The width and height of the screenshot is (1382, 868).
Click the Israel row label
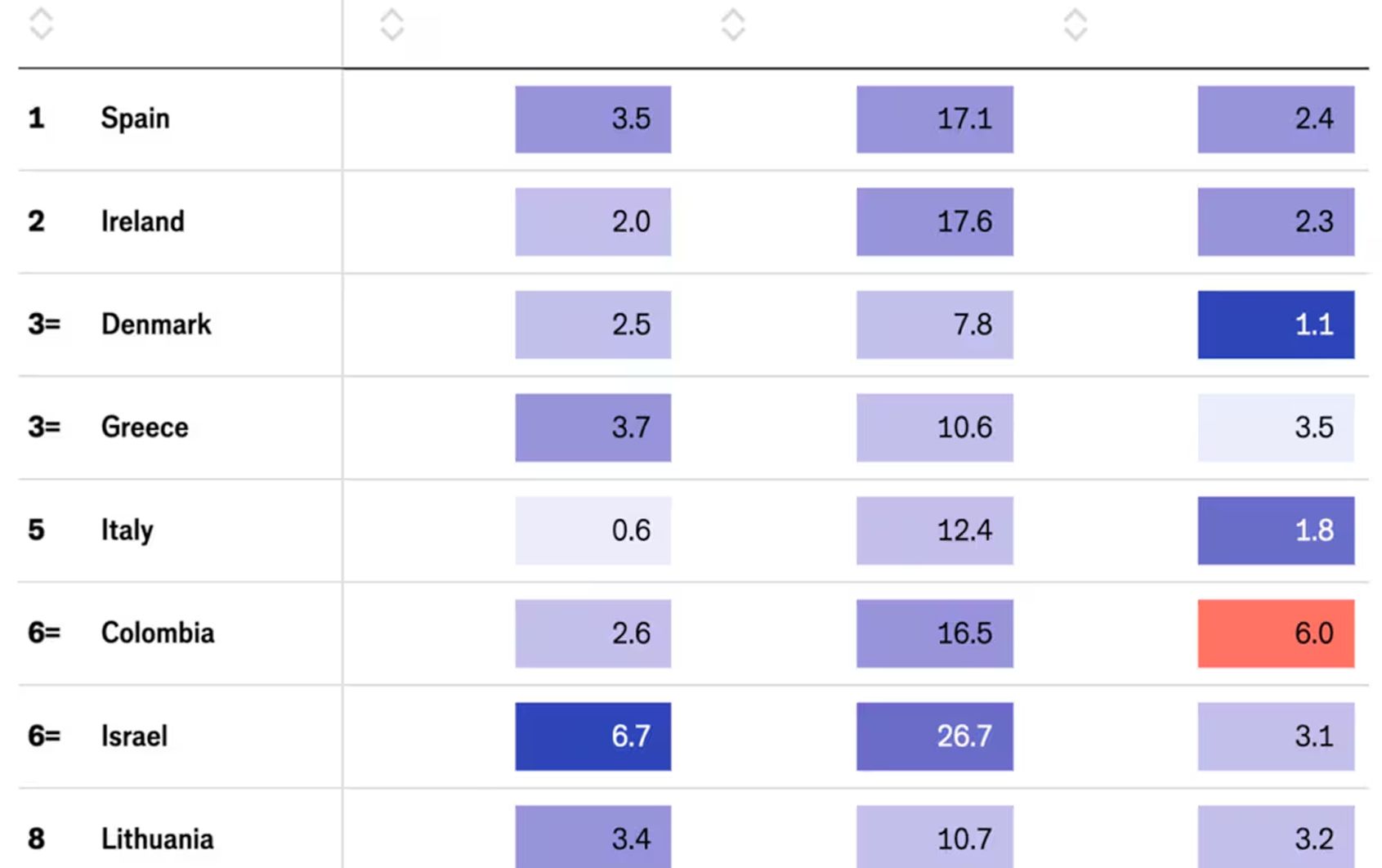tap(134, 736)
